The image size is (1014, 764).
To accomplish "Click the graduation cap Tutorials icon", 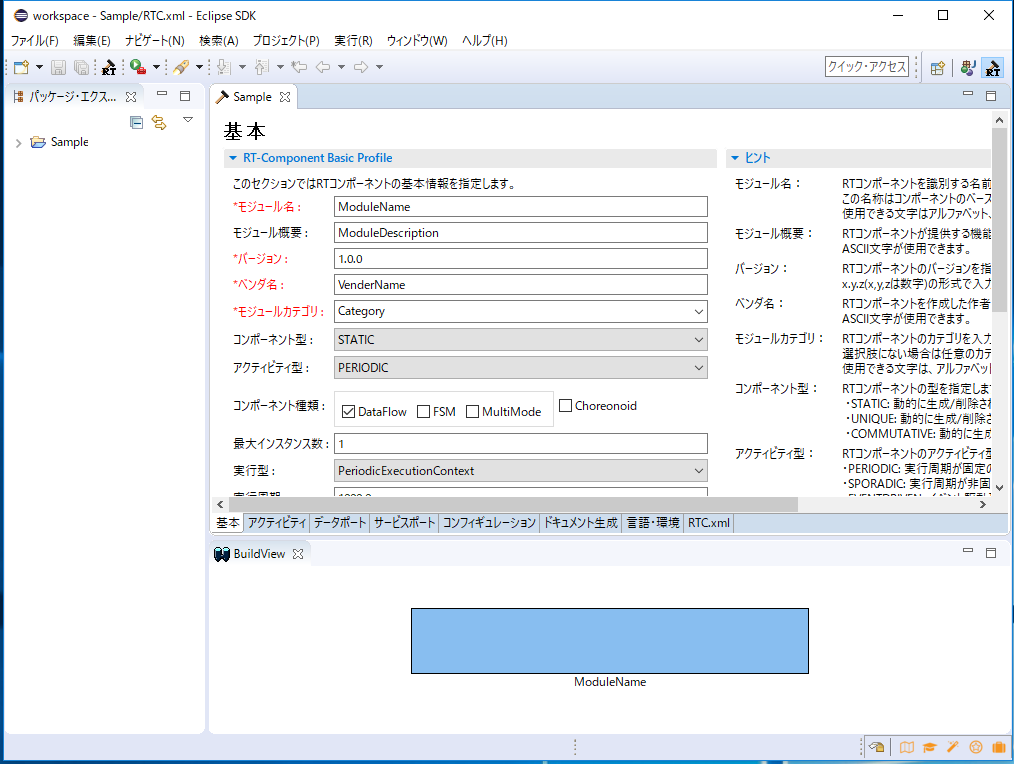I will [x=929, y=747].
